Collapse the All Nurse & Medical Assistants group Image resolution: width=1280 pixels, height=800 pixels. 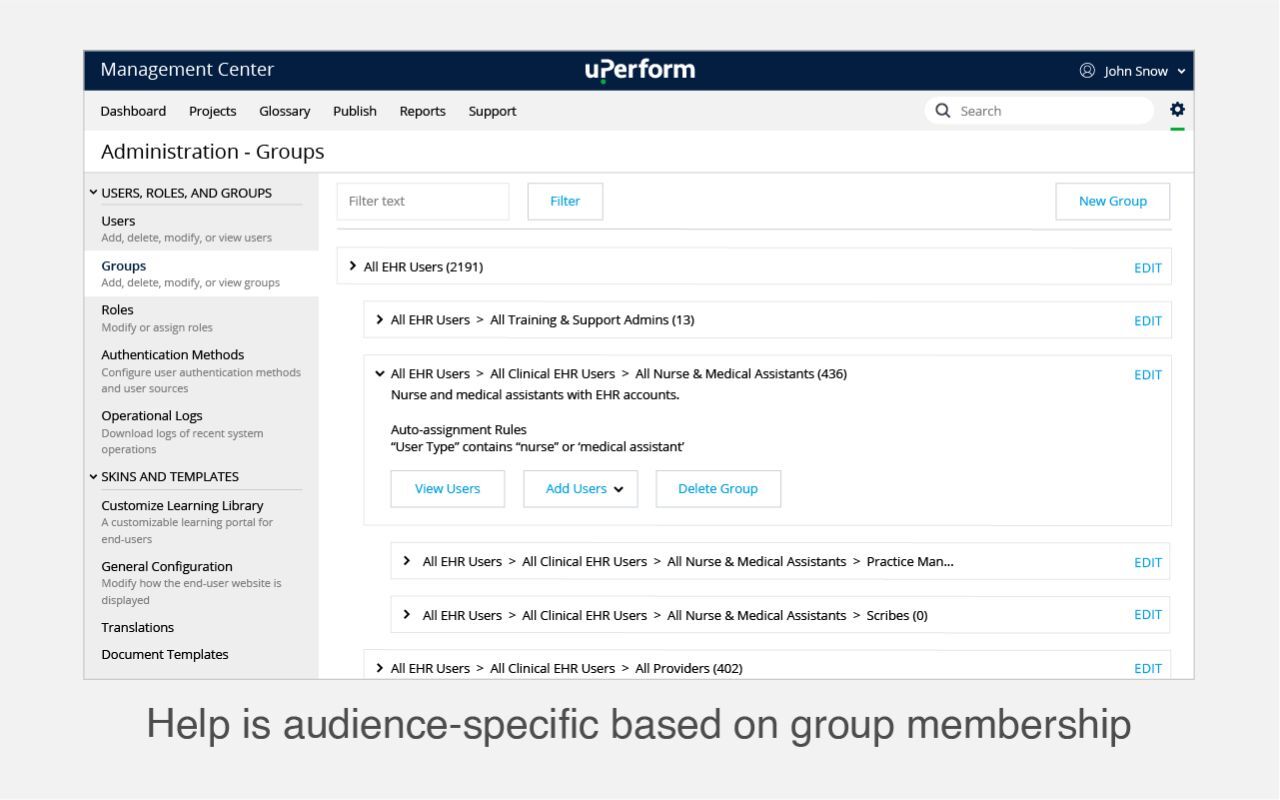coord(379,373)
